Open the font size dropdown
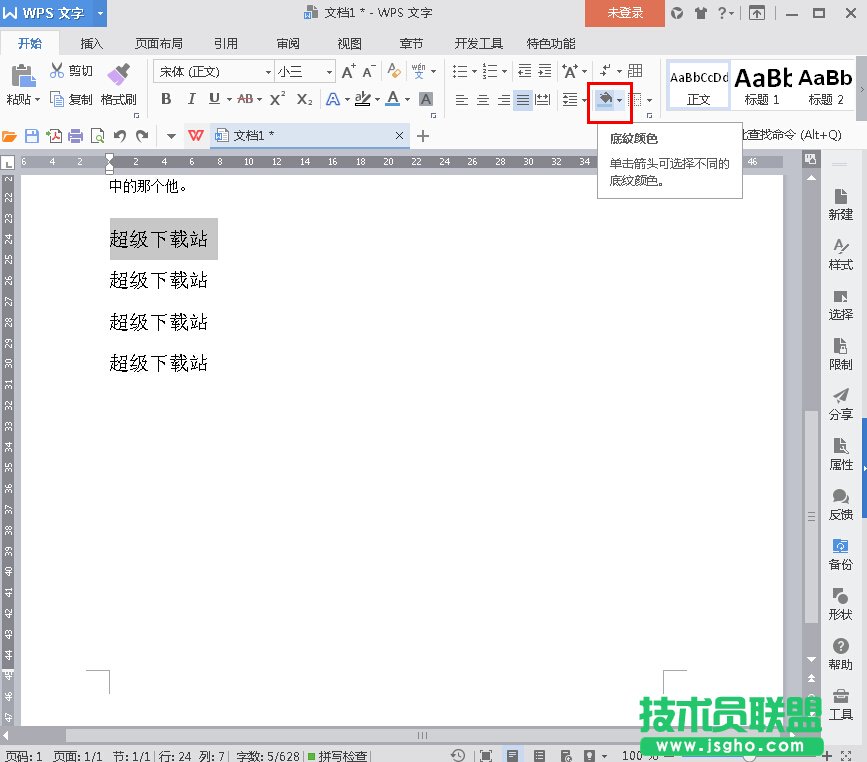This screenshot has height=762, width=867. [x=329, y=72]
